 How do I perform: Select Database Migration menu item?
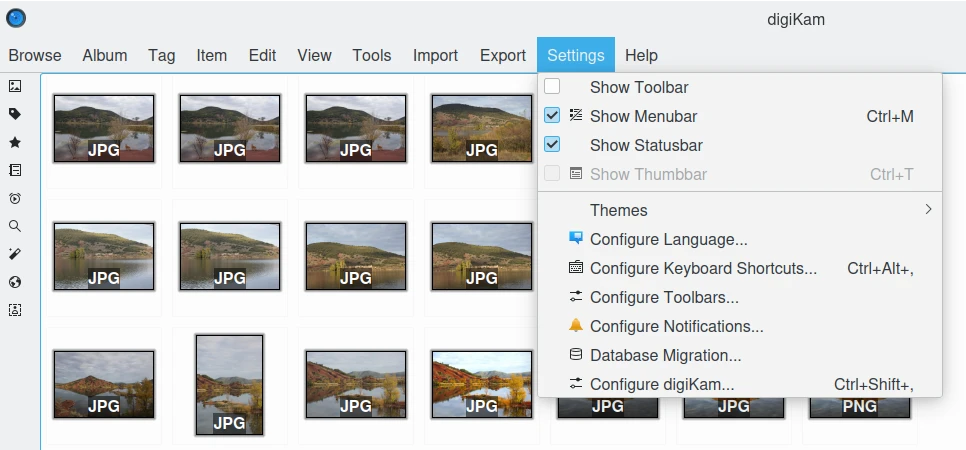pyautogui.click(x=665, y=355)
